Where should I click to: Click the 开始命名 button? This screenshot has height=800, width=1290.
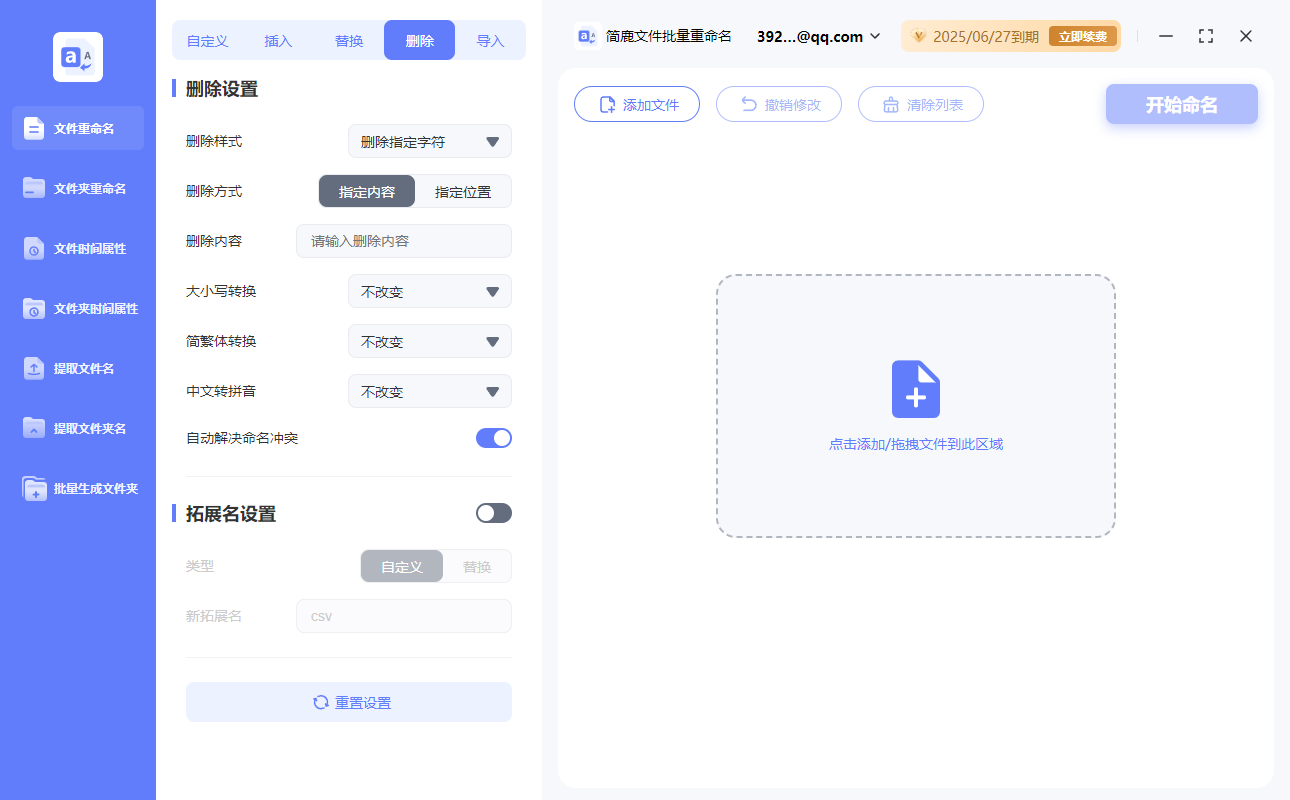(x=1181, y=104)
